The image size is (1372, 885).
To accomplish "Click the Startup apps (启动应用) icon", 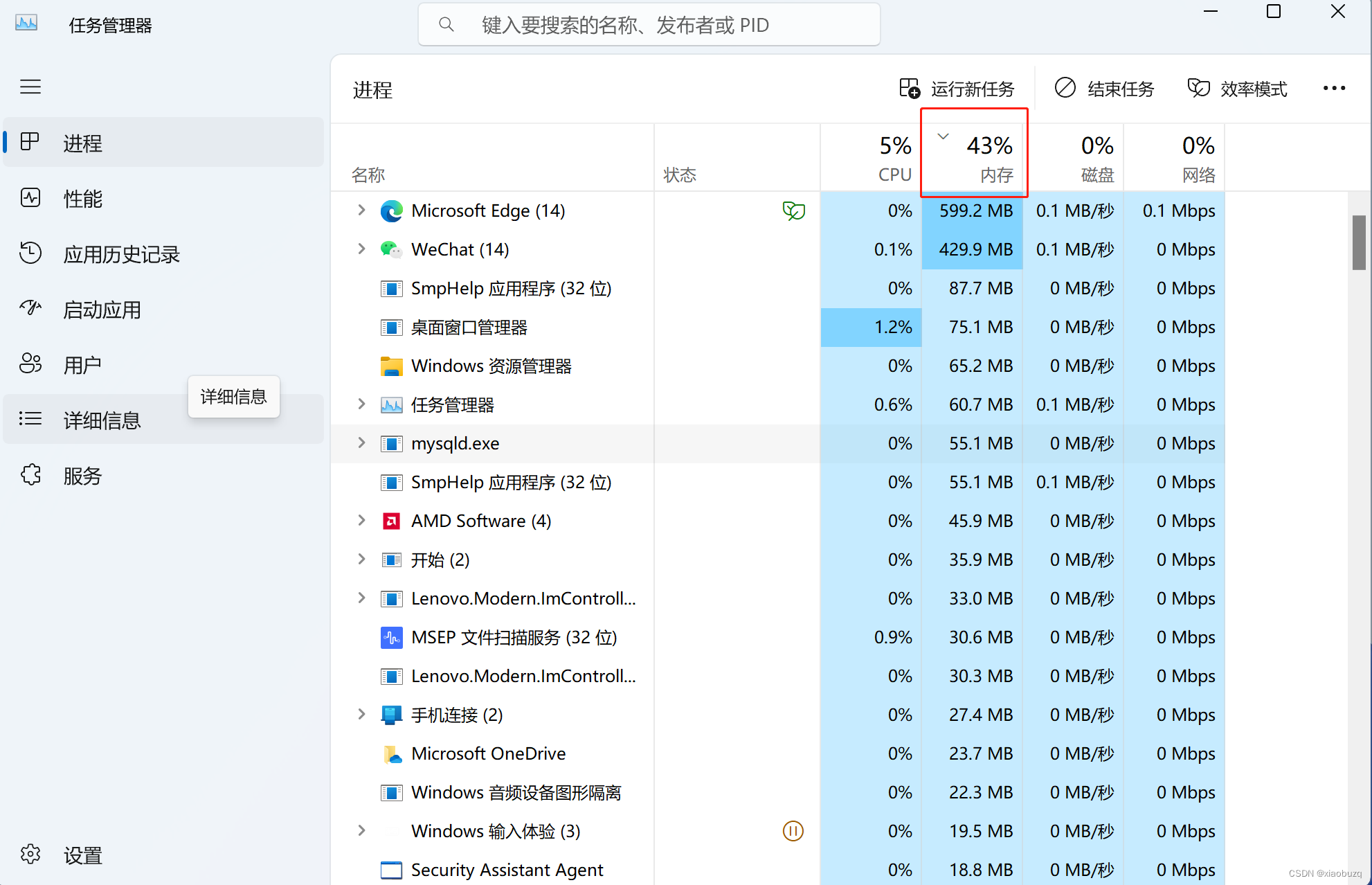I will pyautogui.click(x=30, y=309).
